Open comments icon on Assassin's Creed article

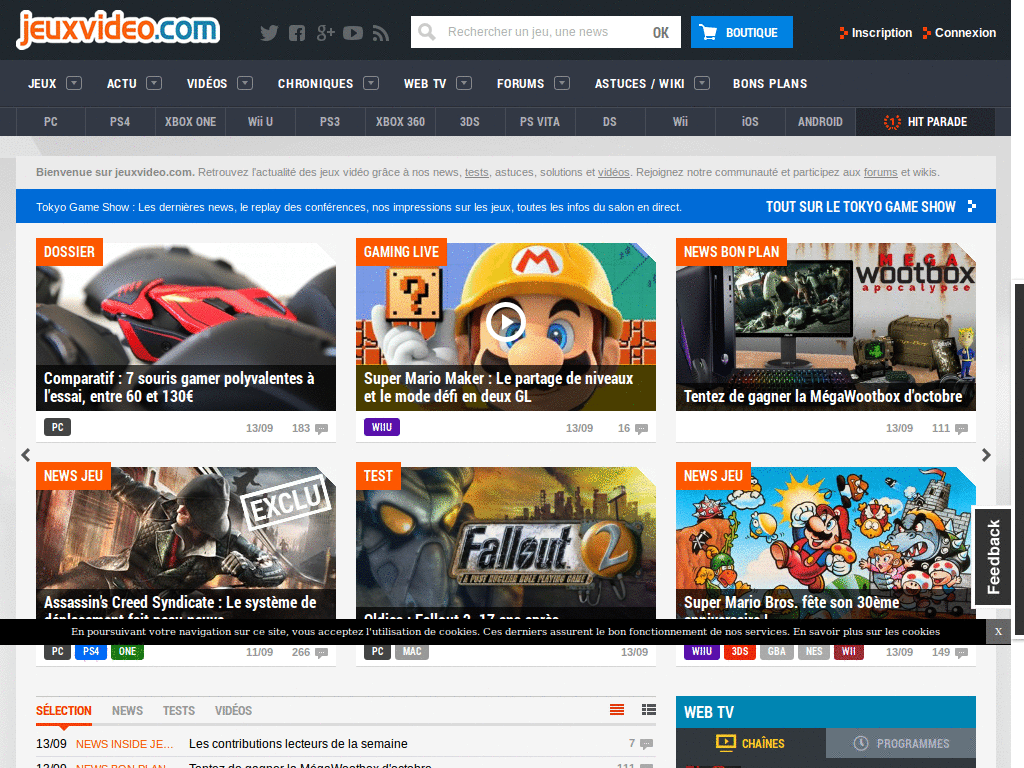[x=321, y=652]
